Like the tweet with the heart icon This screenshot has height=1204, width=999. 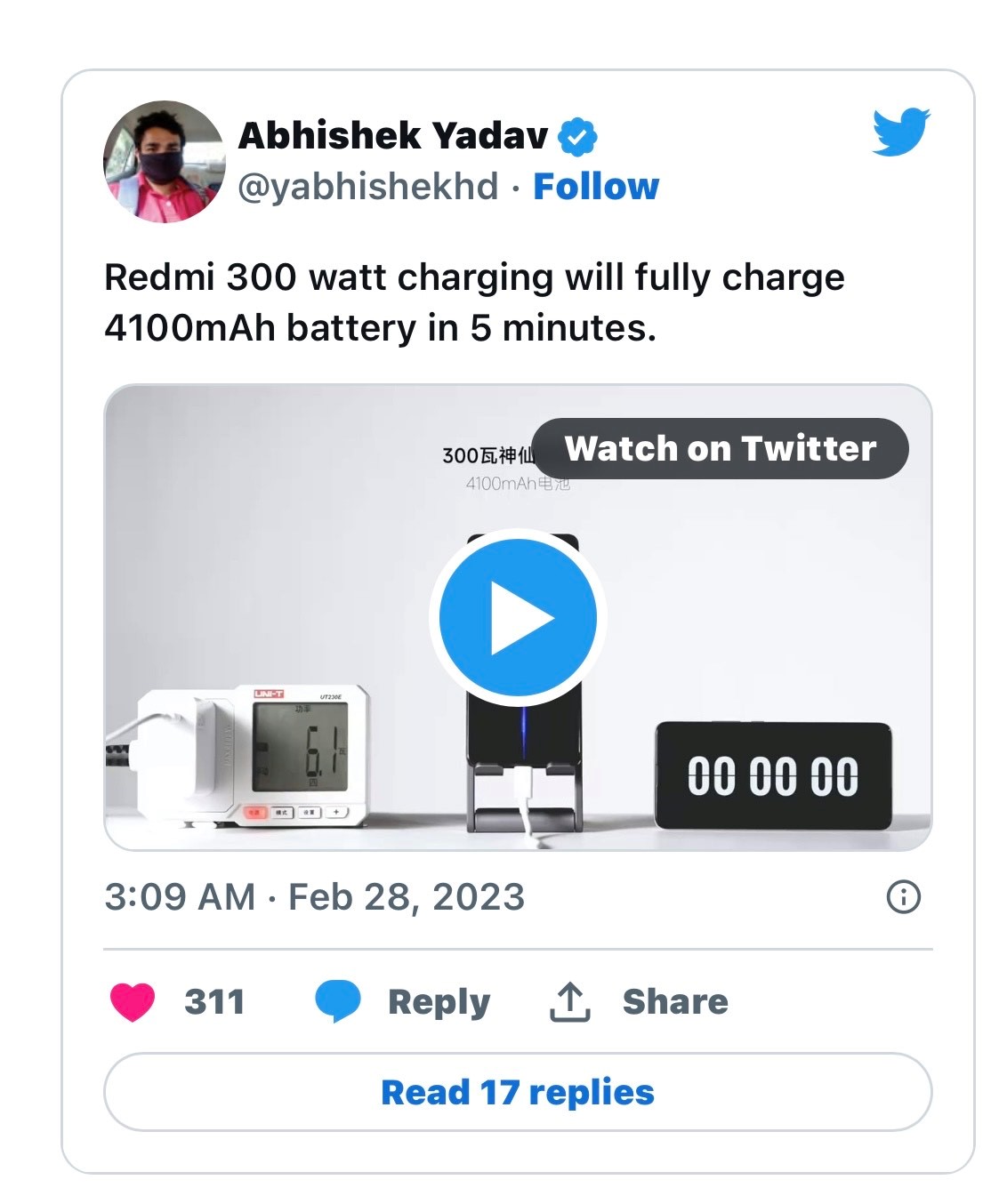(x=133, y=1001)
